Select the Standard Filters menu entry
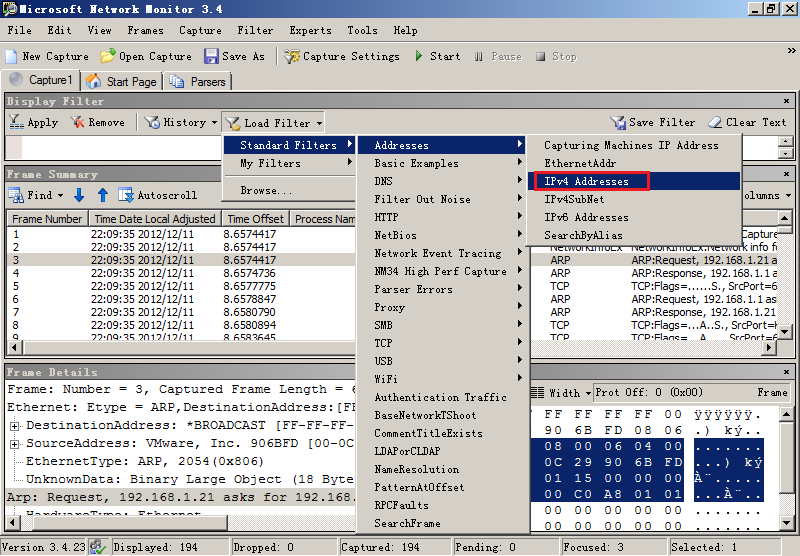The image size is (800, 556). click(289, 145)
